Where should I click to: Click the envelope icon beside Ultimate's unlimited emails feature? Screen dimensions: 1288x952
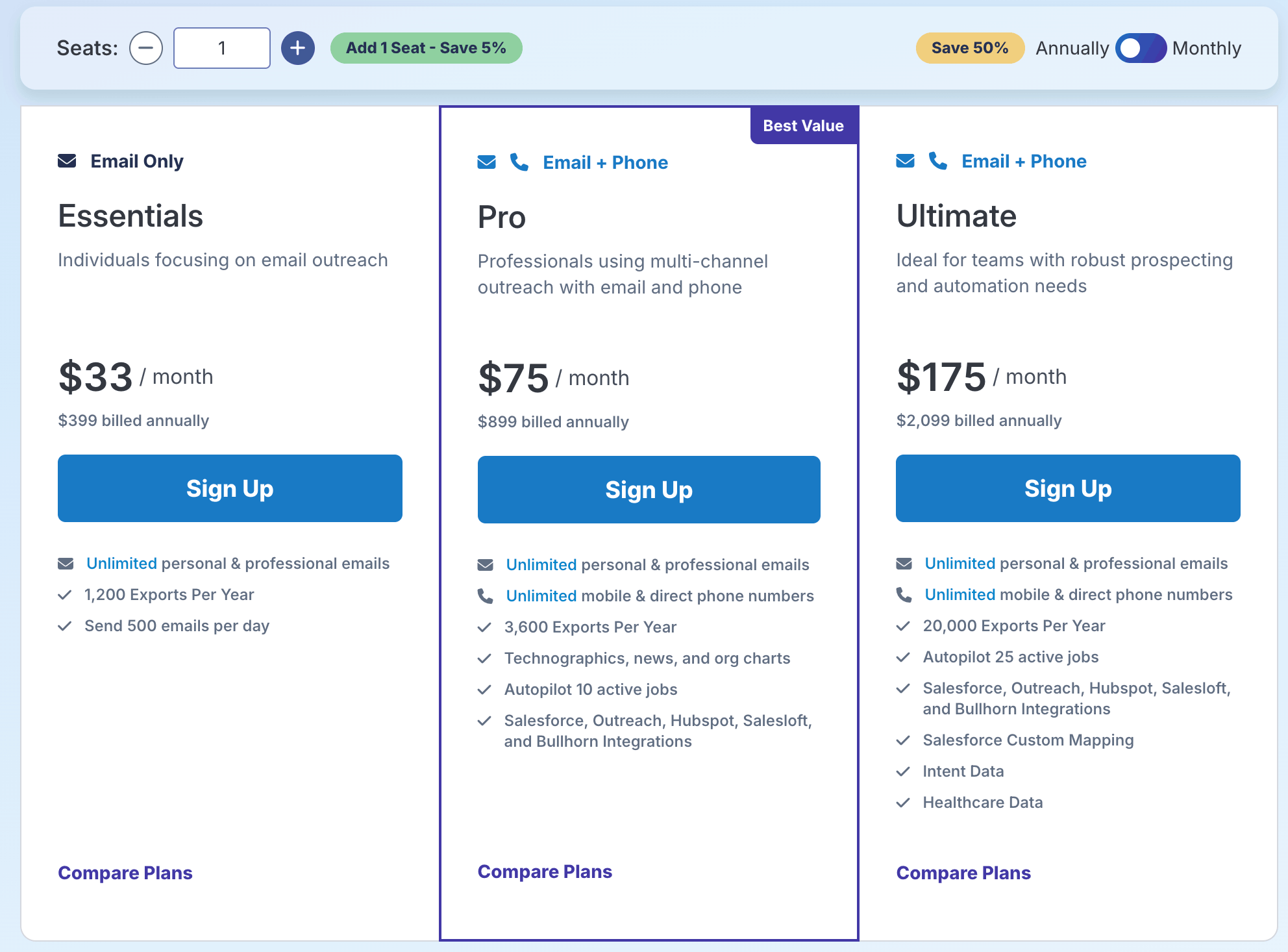click(x=904, y=564)
